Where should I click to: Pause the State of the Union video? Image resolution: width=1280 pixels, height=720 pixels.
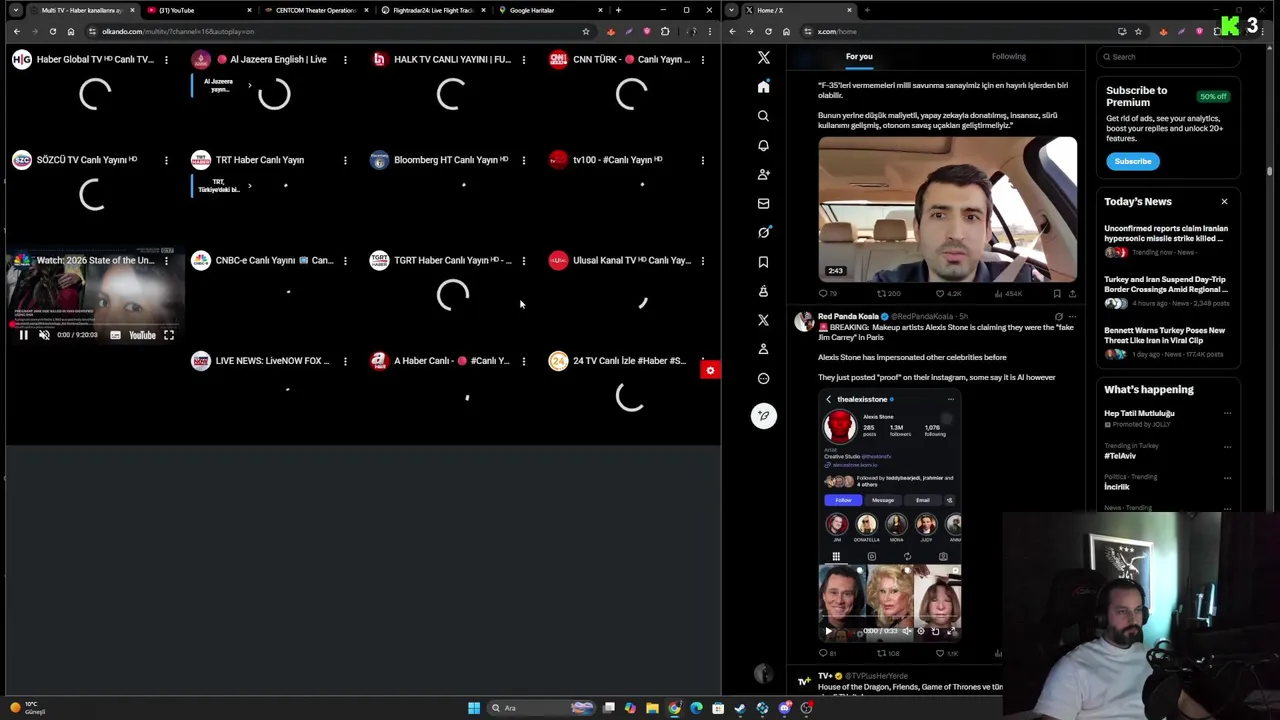click(x=23, y=335)
